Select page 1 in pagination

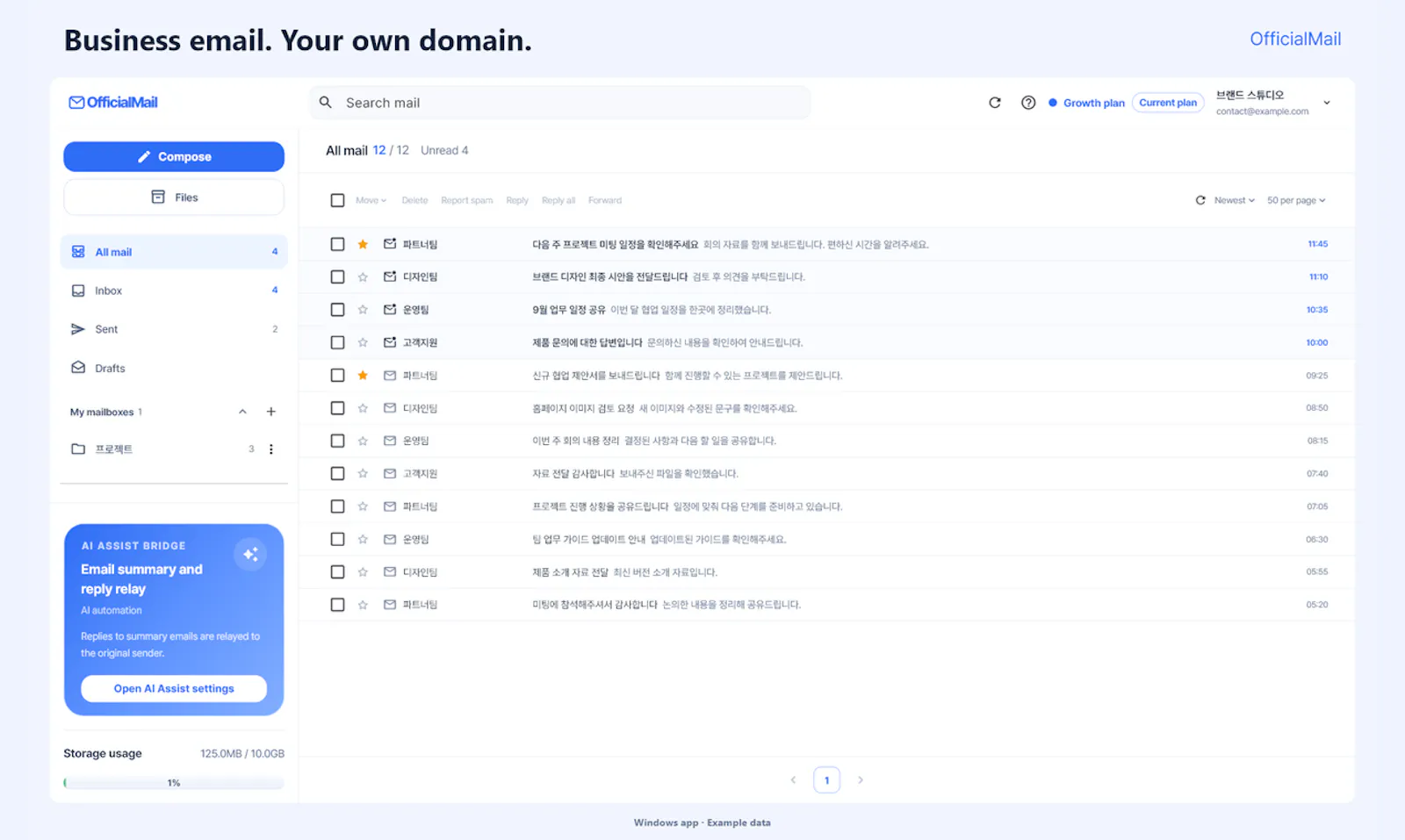coord(826,779)
